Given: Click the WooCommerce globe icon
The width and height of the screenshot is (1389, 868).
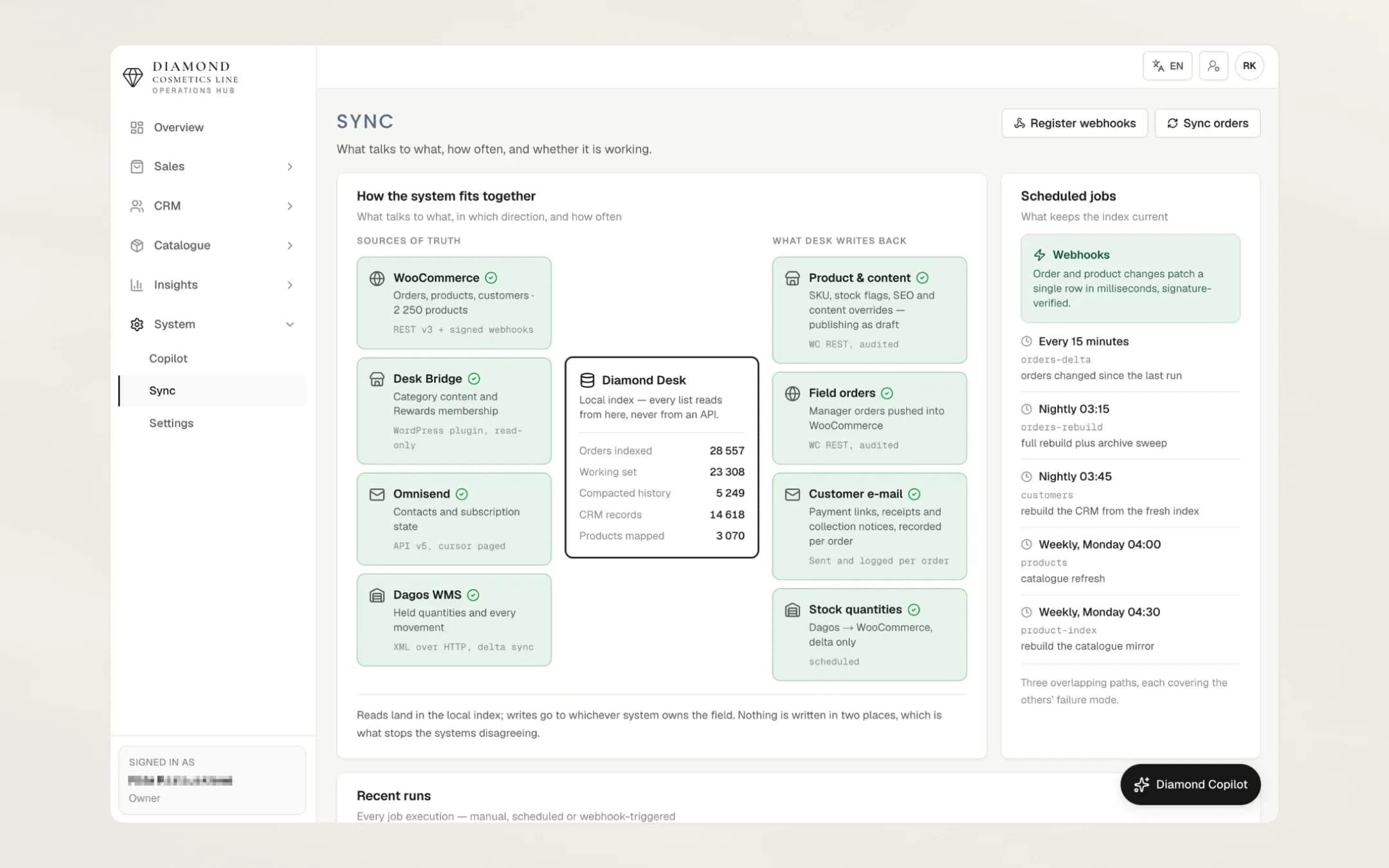Looking at the screenshot, I should pyautogui.click(x=377, y=278).
